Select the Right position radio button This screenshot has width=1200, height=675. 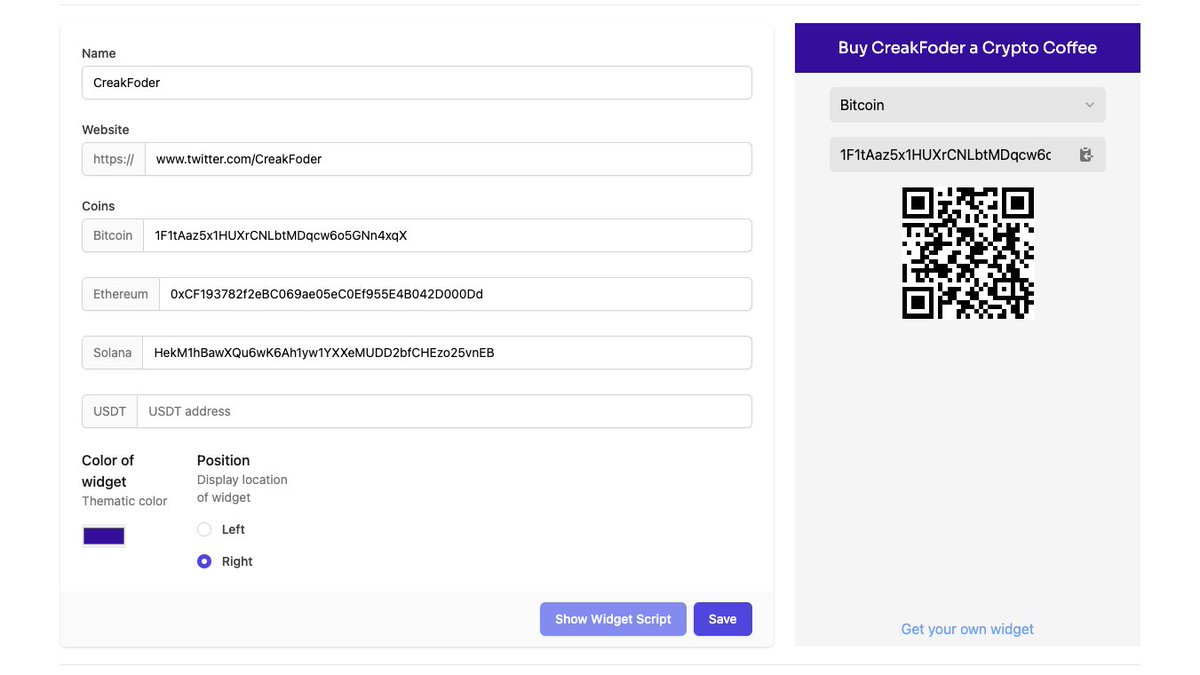(x=204, y=561)
